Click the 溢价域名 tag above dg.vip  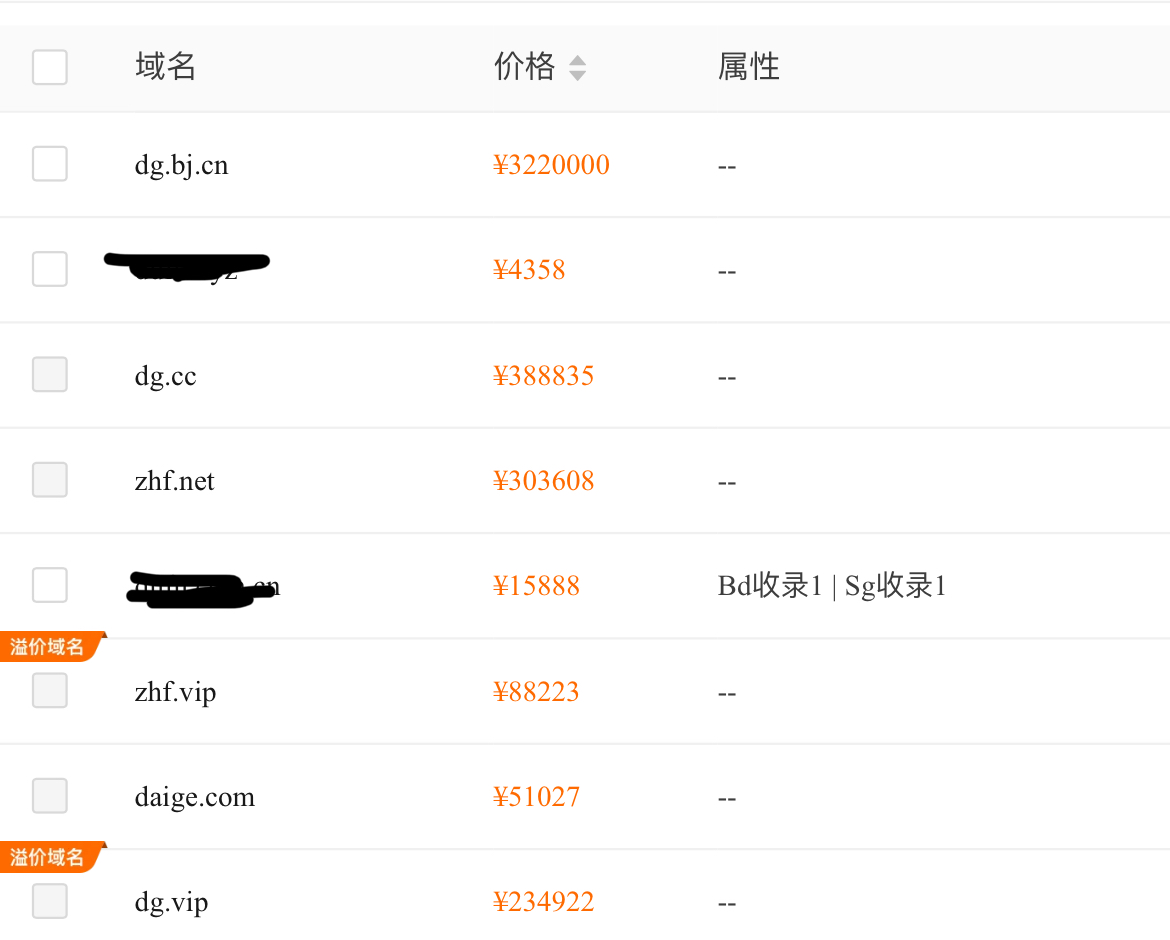48,857
